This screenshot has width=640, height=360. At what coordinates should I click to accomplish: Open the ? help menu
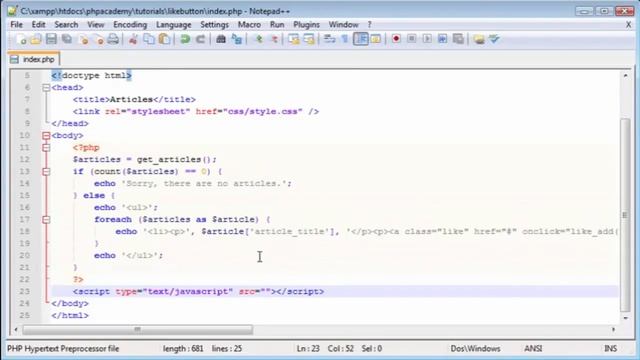[x=369, y=24]
